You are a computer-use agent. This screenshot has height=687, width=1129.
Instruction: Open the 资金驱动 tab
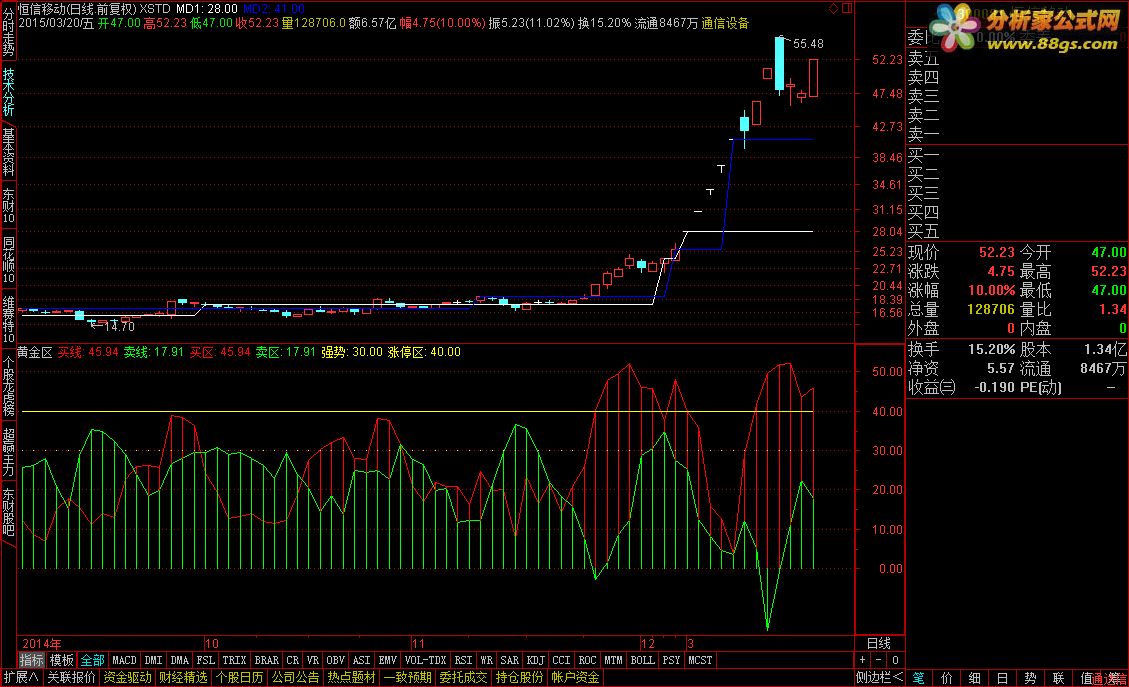(x=127, y=678)
